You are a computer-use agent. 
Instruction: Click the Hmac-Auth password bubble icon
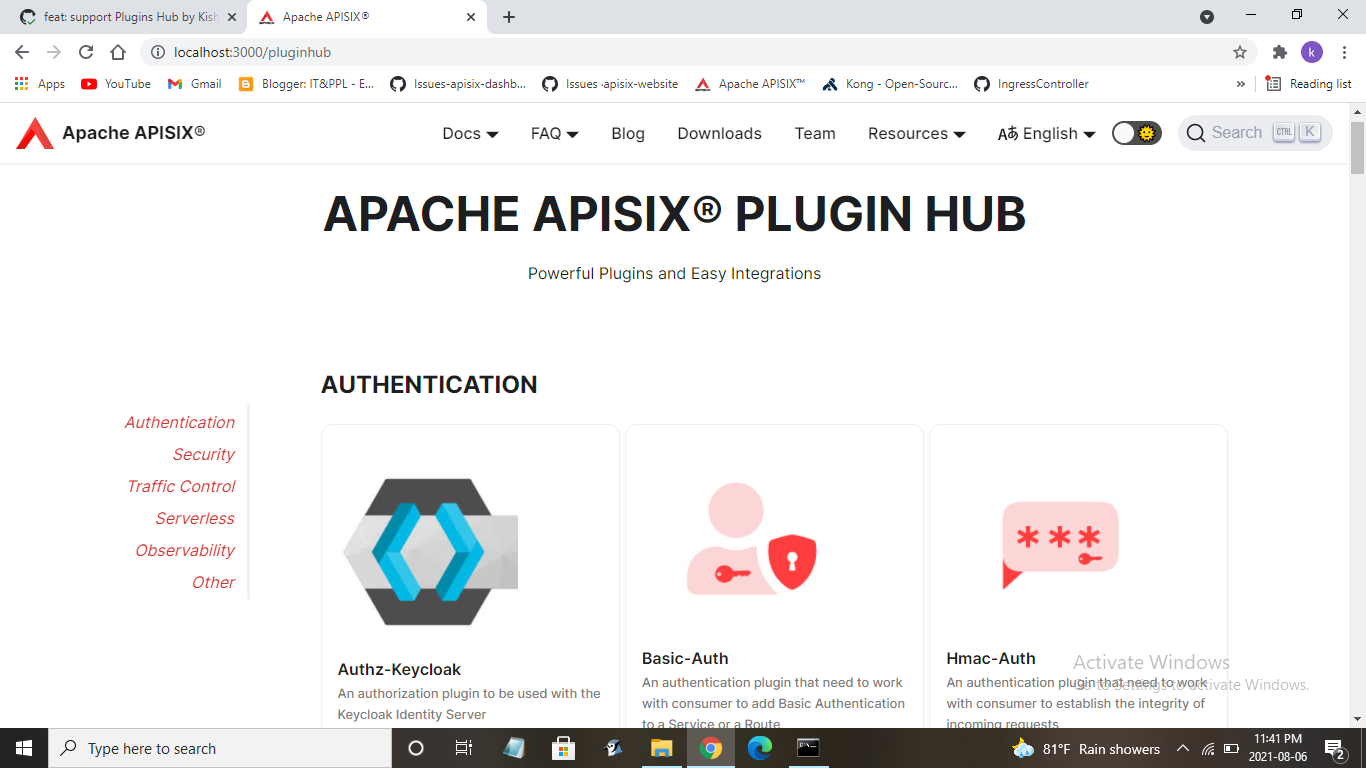coord(1060,545)
